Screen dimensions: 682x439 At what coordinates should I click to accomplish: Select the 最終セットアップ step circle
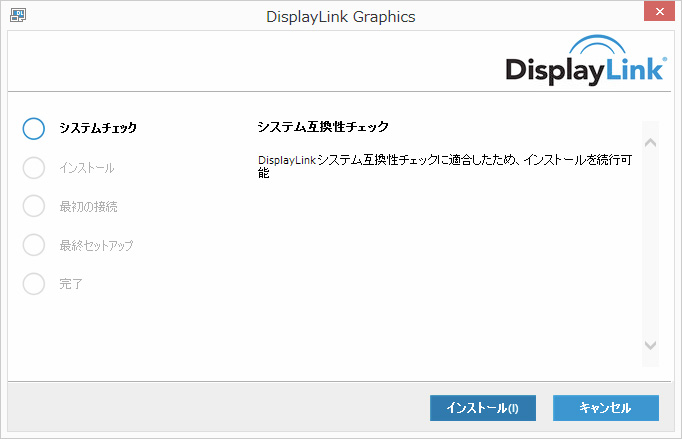click(x=33, y=245)
